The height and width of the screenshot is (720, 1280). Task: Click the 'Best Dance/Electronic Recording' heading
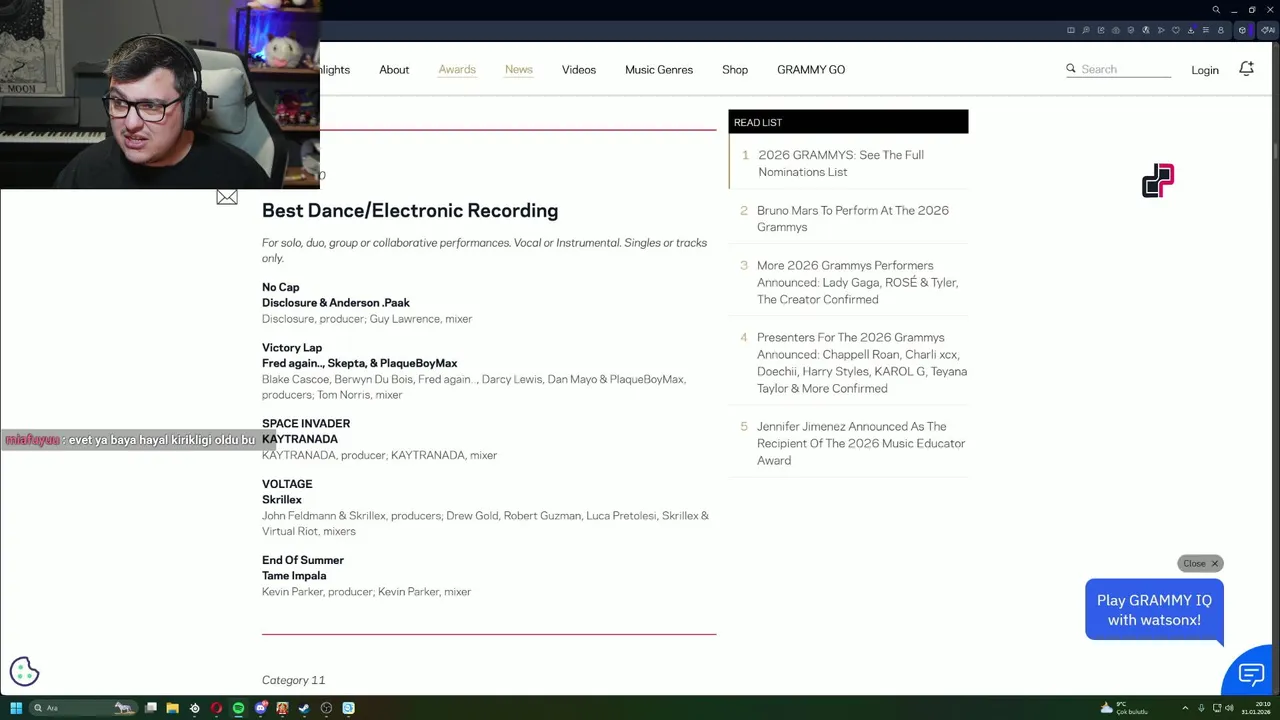point(410,210)
